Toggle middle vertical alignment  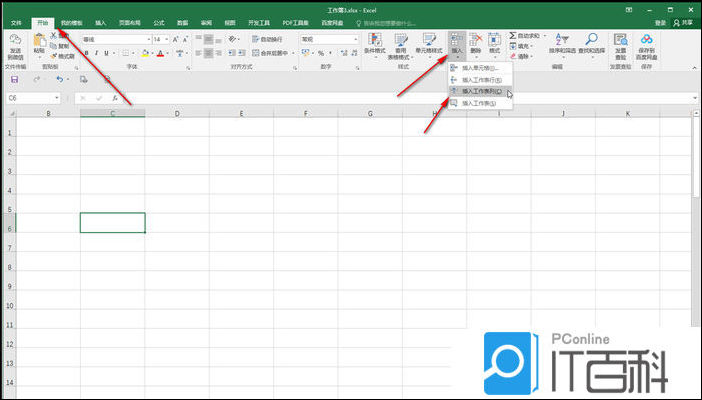[208, 39]
